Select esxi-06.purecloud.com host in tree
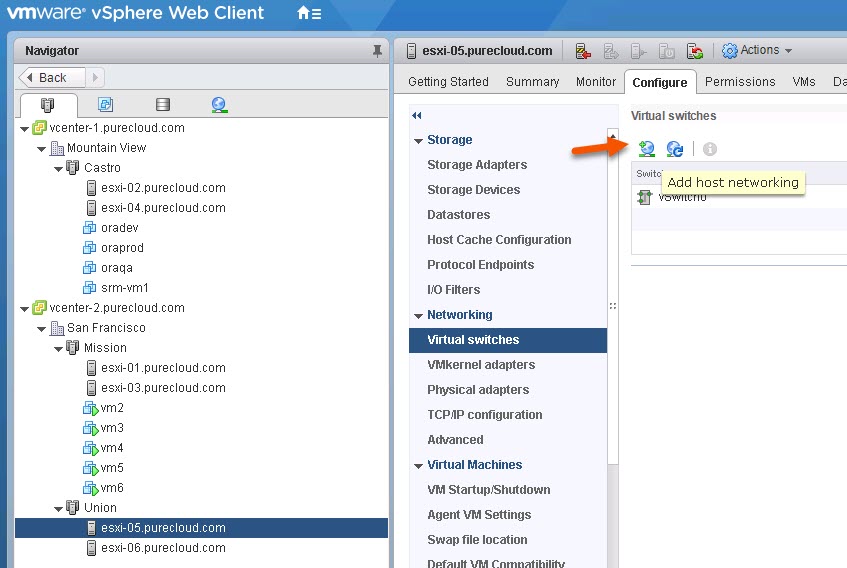This screenshot has width=847, height=568. click(163, 547)
